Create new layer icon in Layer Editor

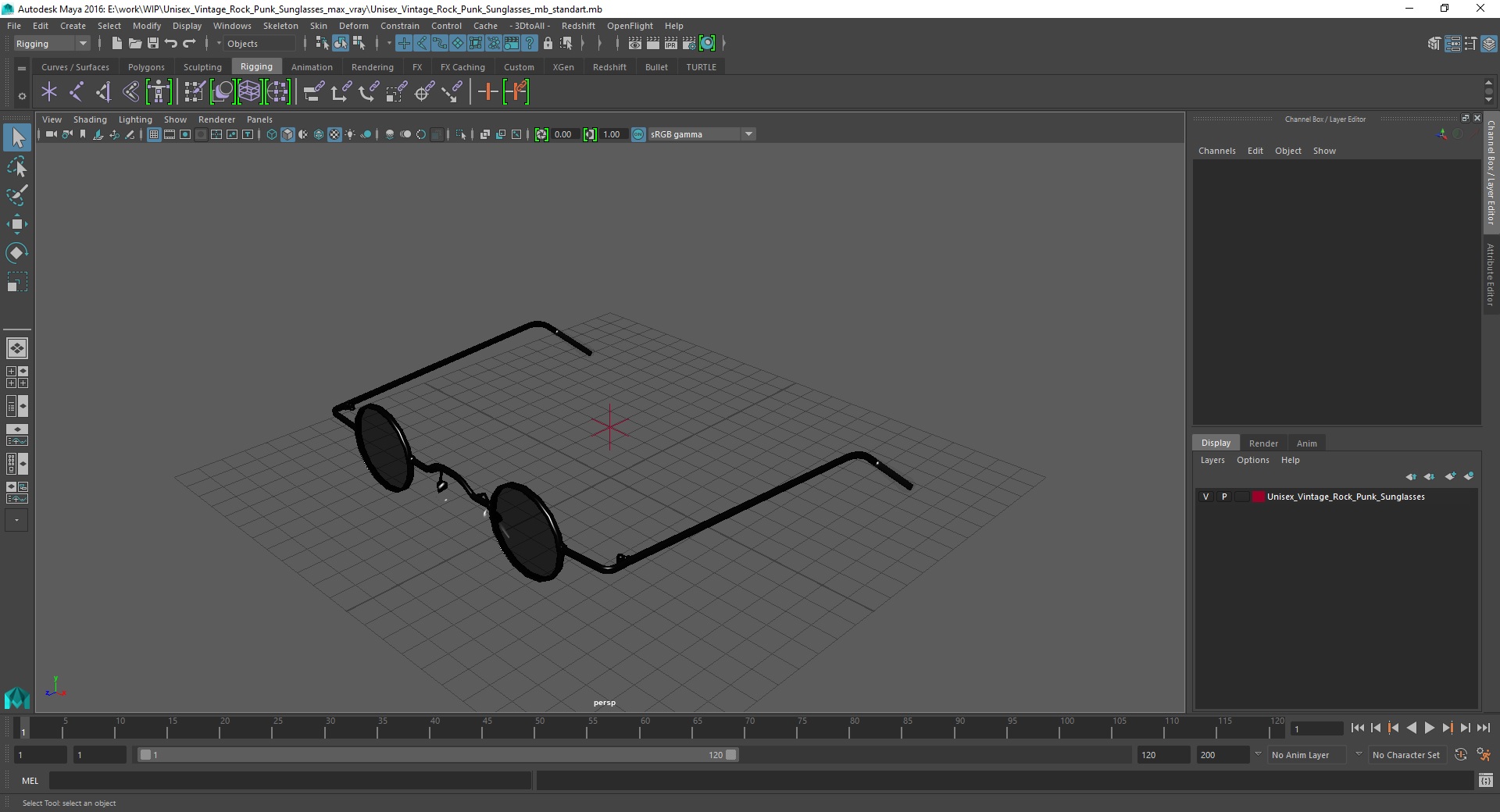[x=1451, y=476]
